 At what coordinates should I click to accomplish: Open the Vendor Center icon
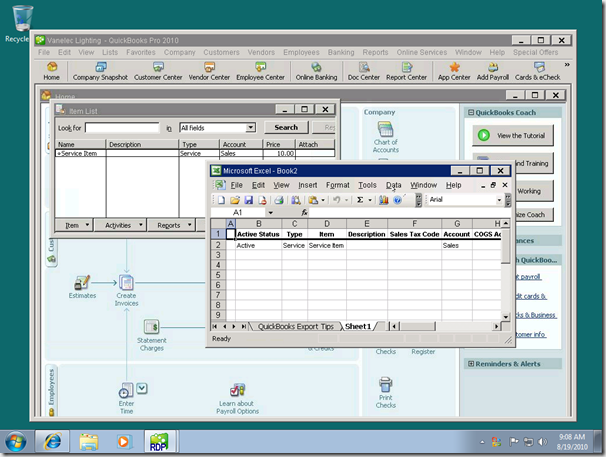pos(209,71)
